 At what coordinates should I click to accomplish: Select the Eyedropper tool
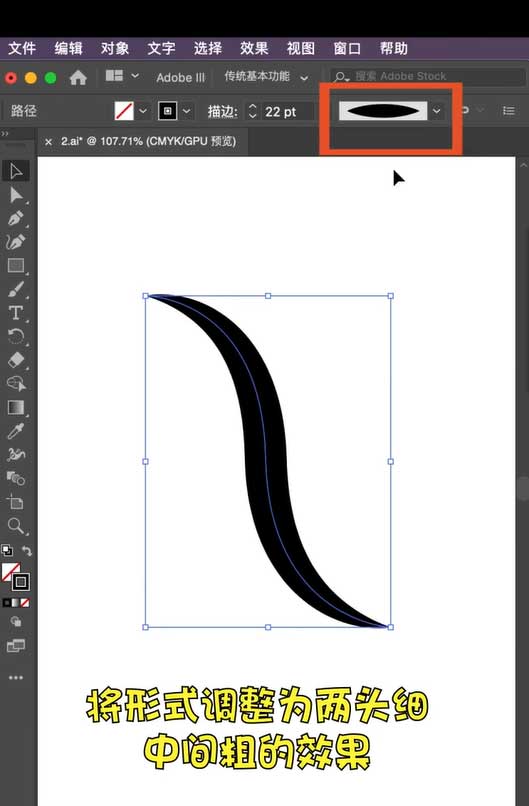click(15, 431)
